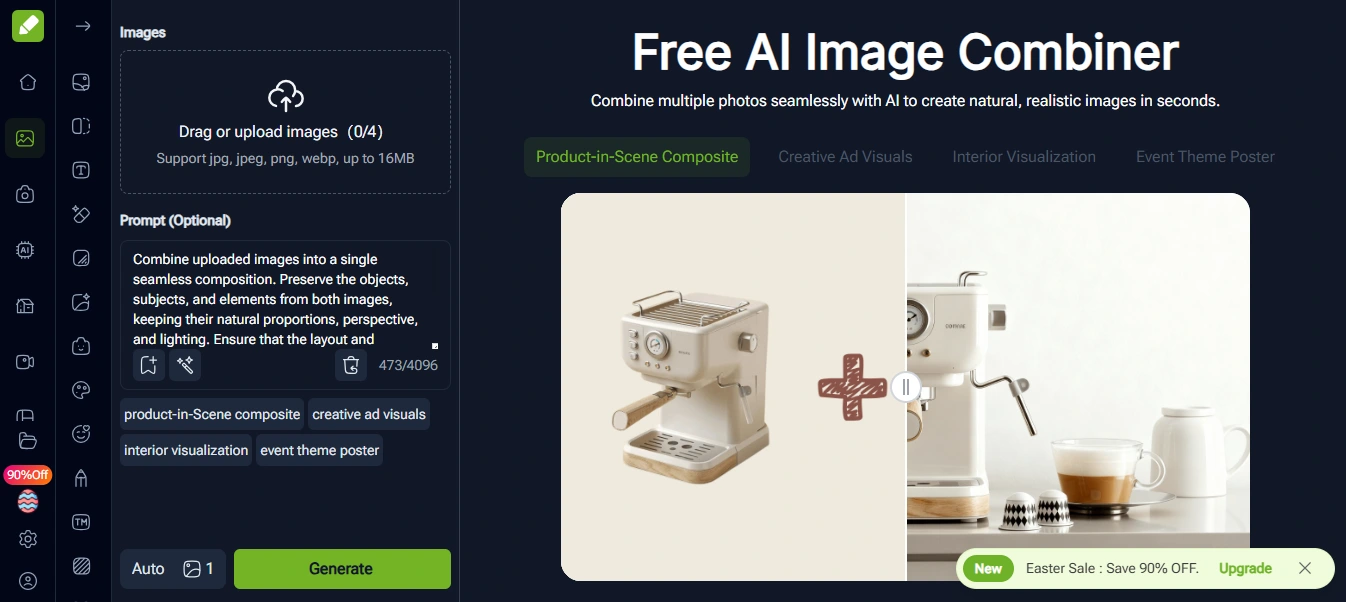Open the Home icon in sidebar
Screen dimensions: 1346x602
[x=27, y=82]
